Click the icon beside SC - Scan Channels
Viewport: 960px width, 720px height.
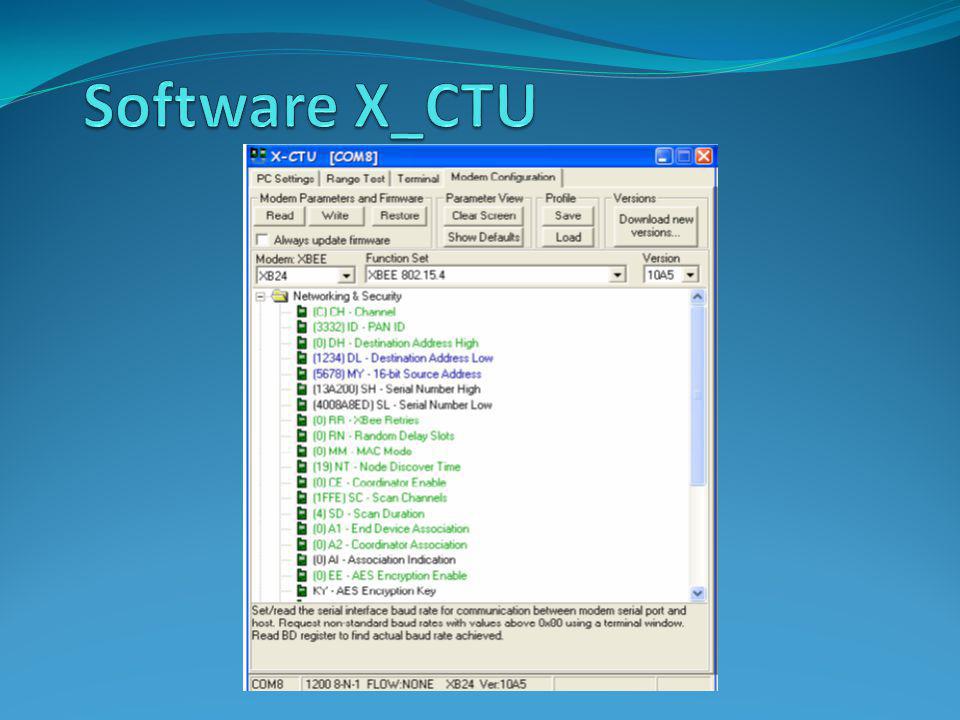pyautogui.click(x=301, y=498)
